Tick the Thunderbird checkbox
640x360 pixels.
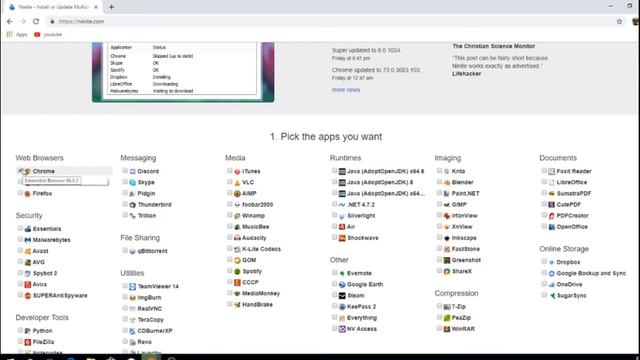(x=125, y=204)
